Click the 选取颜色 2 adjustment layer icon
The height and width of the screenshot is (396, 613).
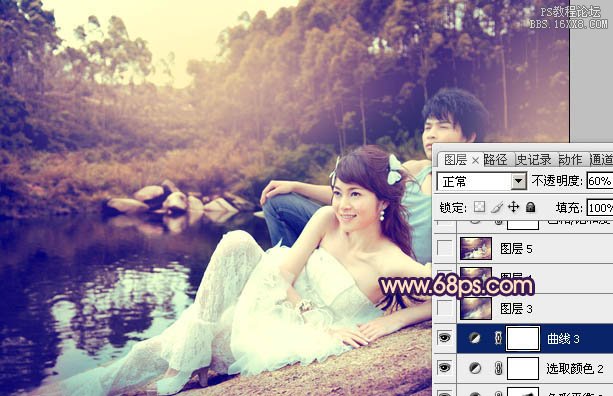[475, 368]
